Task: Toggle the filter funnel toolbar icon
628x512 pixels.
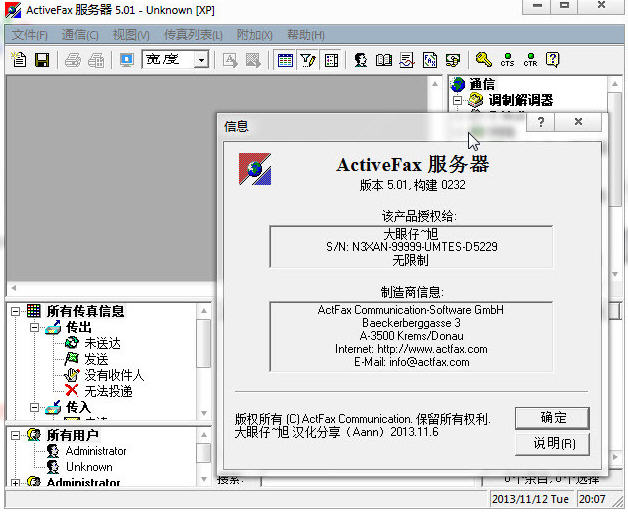Action: point(308,60)
